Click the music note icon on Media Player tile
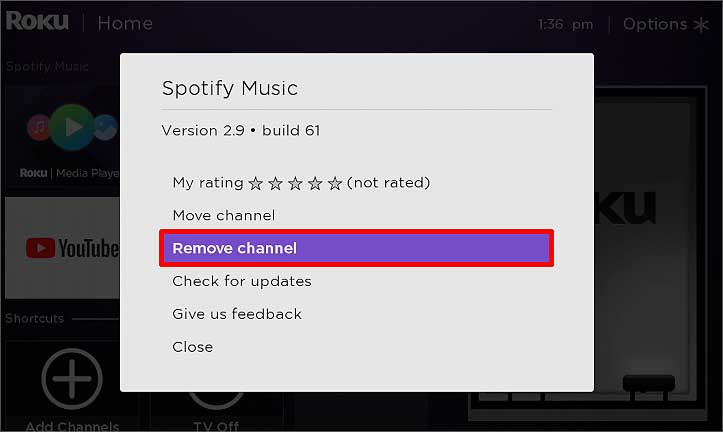The height and width of the screenshot is (432, 723). click(x=39, y=128)
